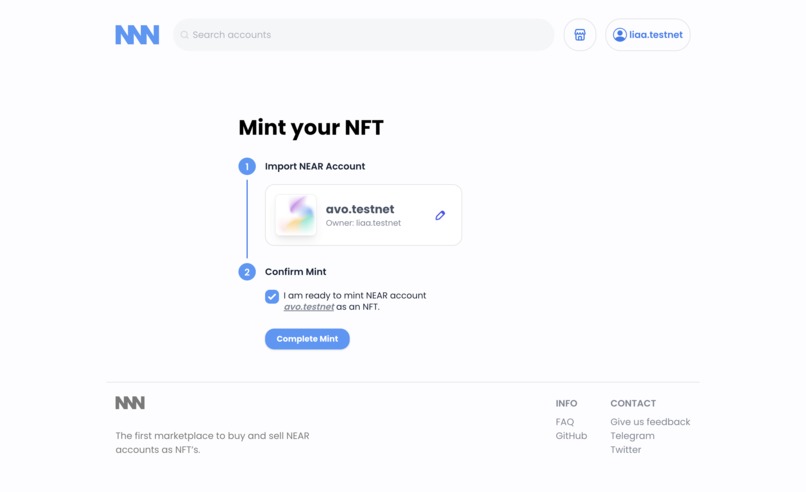Open the underlined avo.testnet link

click(309, 307)
